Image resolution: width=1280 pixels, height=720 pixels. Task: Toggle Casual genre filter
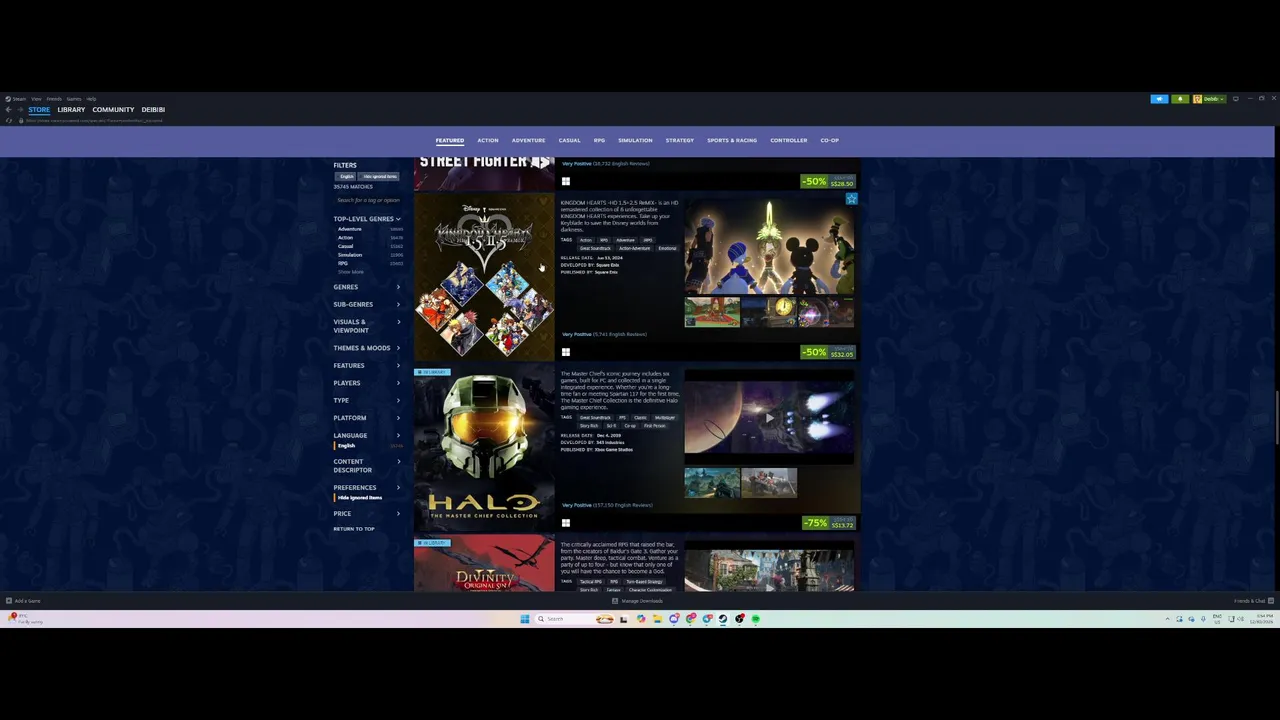click(345, 246)
